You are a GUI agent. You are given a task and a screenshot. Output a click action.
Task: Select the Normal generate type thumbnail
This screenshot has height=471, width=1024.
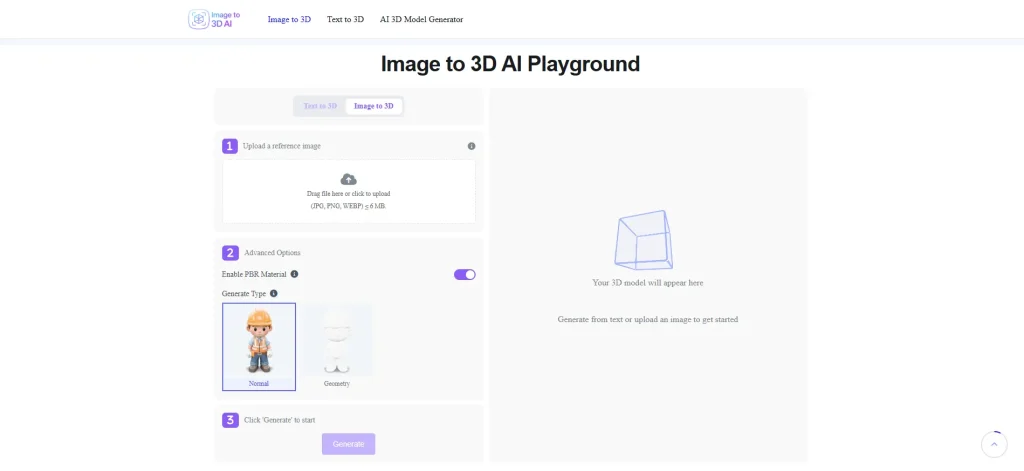coord(259,346)
